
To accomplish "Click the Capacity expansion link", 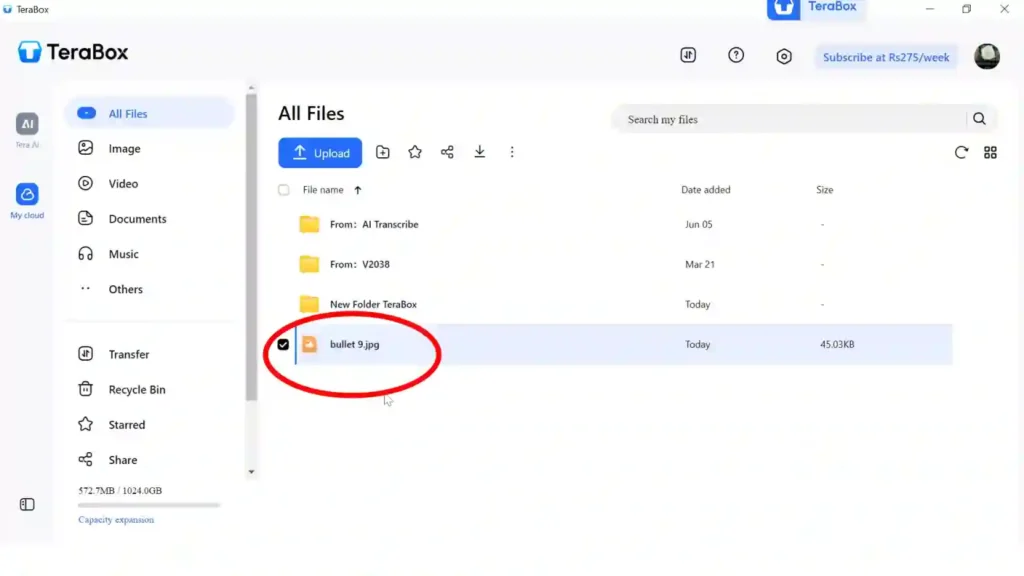I will point(116,520).
